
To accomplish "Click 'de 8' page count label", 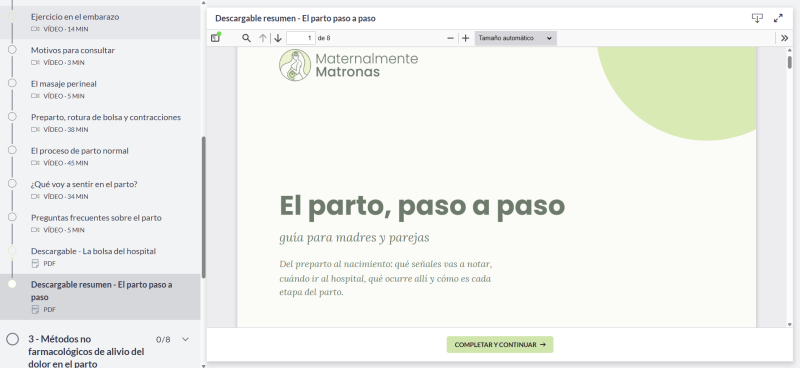I will pyautogui.click(x=324, y=38).
